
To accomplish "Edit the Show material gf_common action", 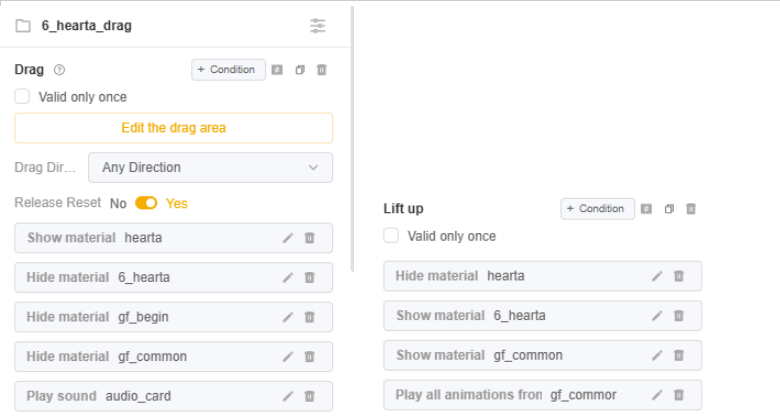I will click(x=657, y=355).
